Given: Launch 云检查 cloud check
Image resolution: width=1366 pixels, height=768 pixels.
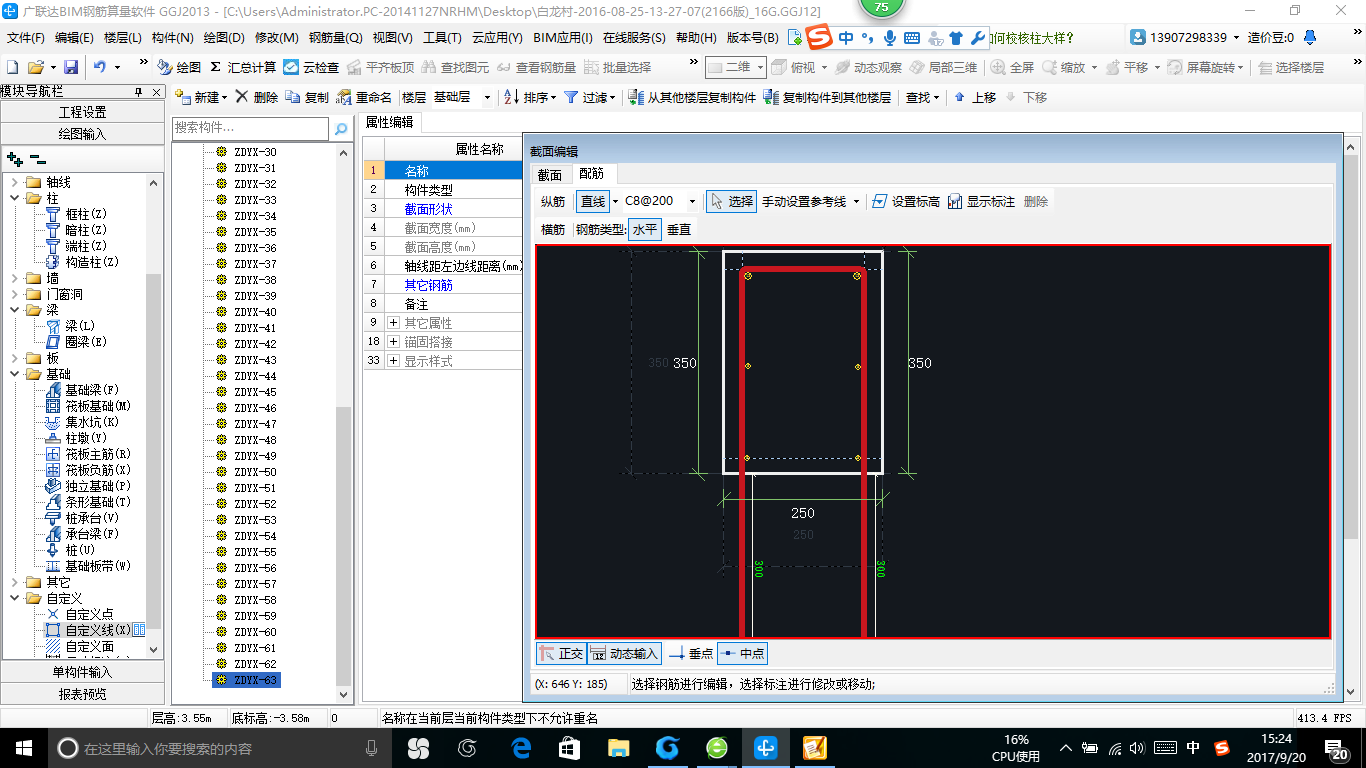Looking at the screenshot, I should point(311,67).
